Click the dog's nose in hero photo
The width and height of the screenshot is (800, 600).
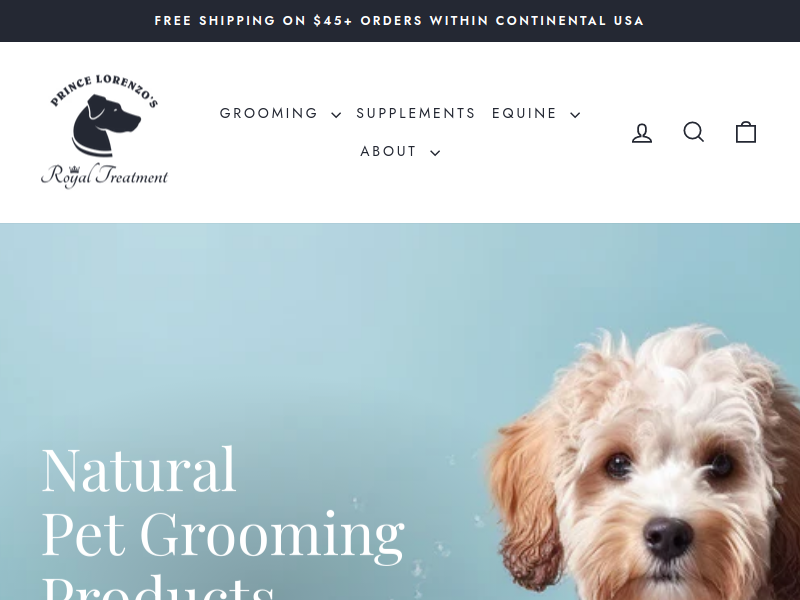(667, 538)
